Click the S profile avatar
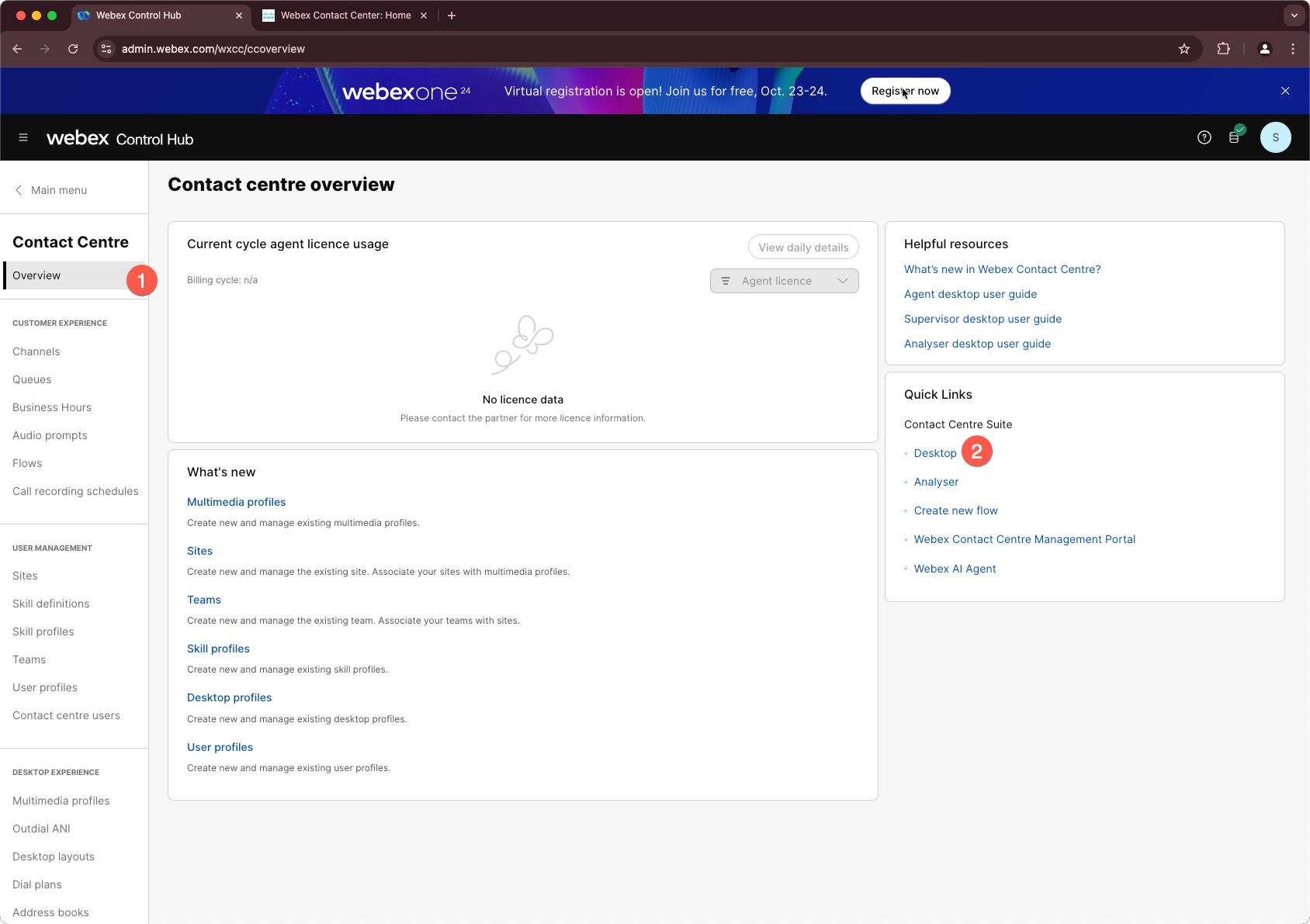The width and height of the screenshot is (1310, 924). (x=1275, y=137)
